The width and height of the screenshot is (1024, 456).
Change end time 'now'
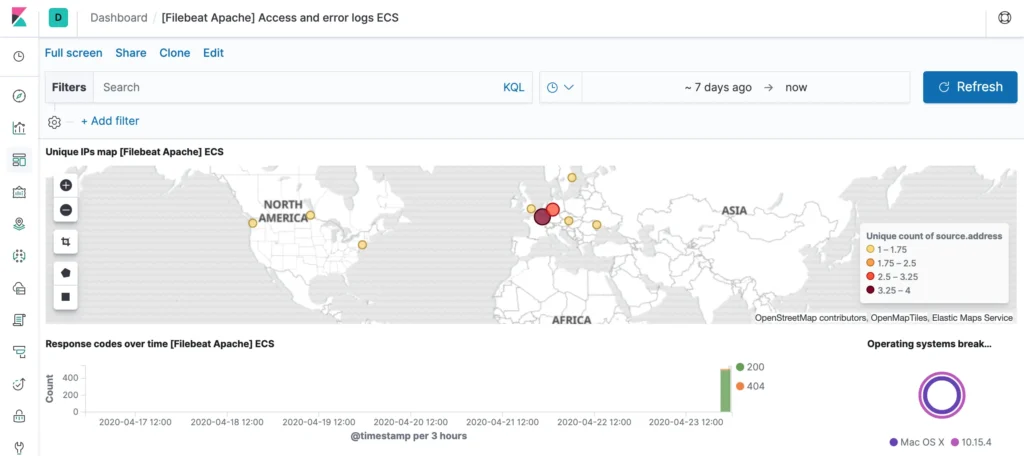pos(796,87)
